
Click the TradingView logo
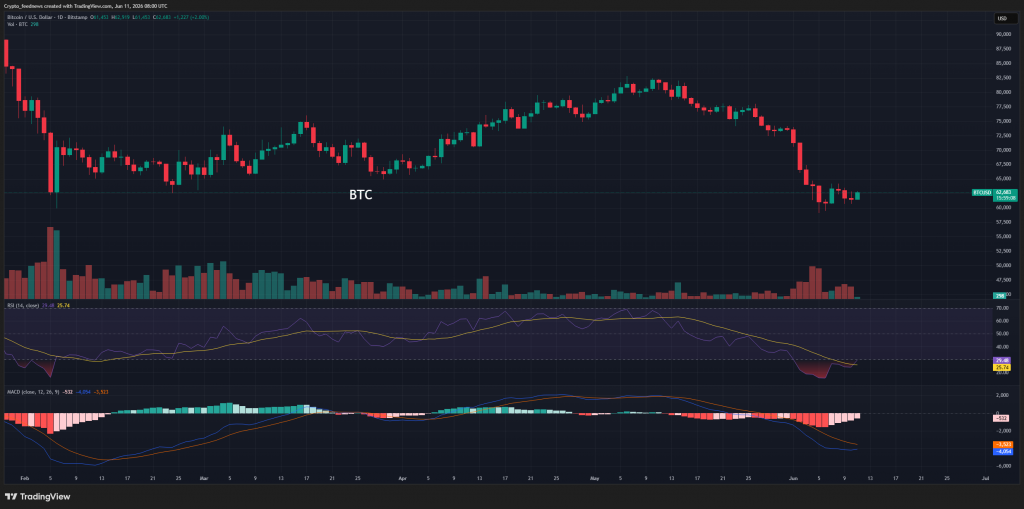(37, 497)
